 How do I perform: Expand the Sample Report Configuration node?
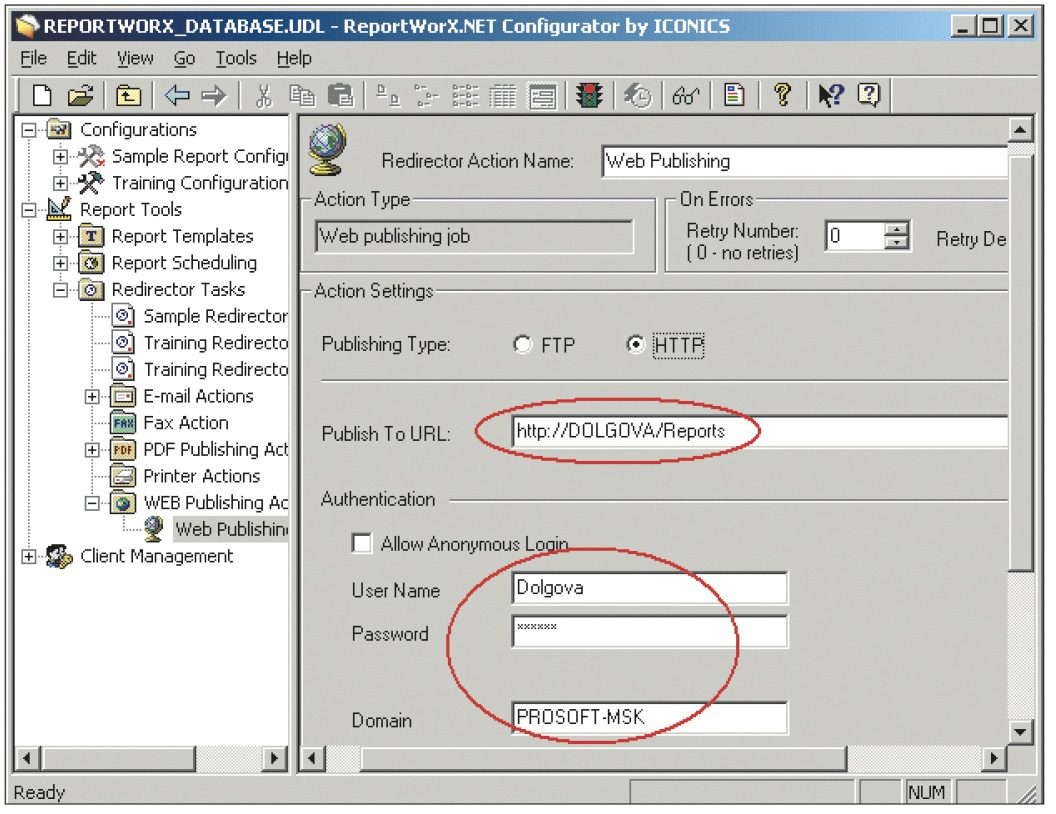tap(60, 157)
